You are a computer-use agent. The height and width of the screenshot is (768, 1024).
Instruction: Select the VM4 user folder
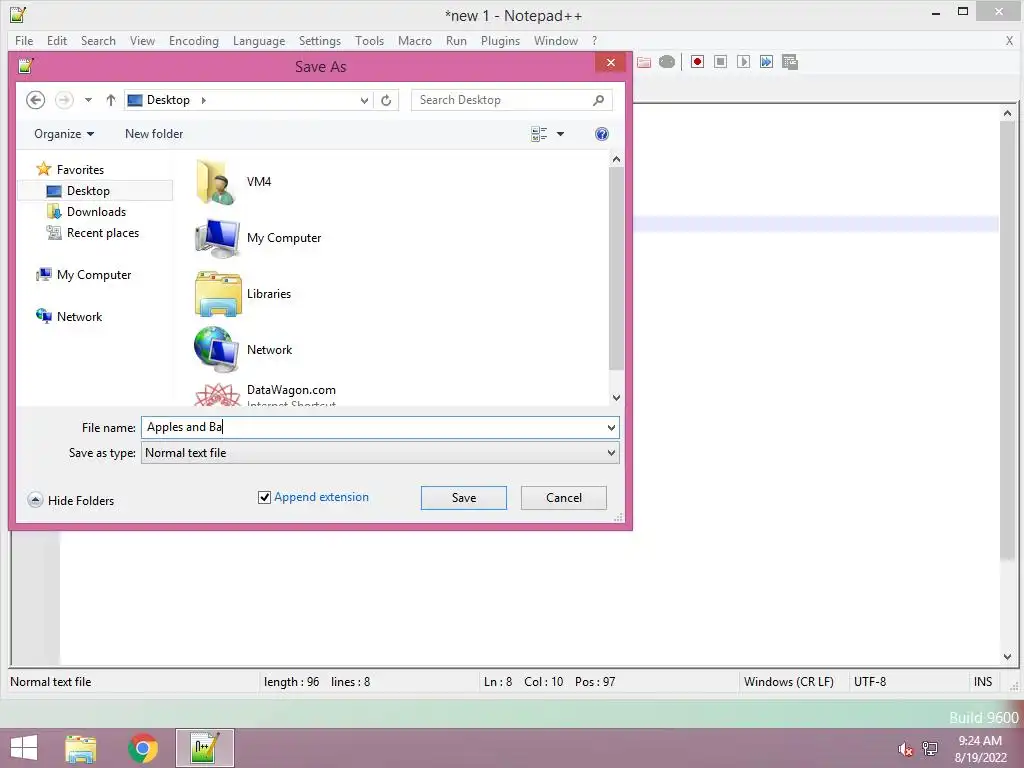pos(234,182)
